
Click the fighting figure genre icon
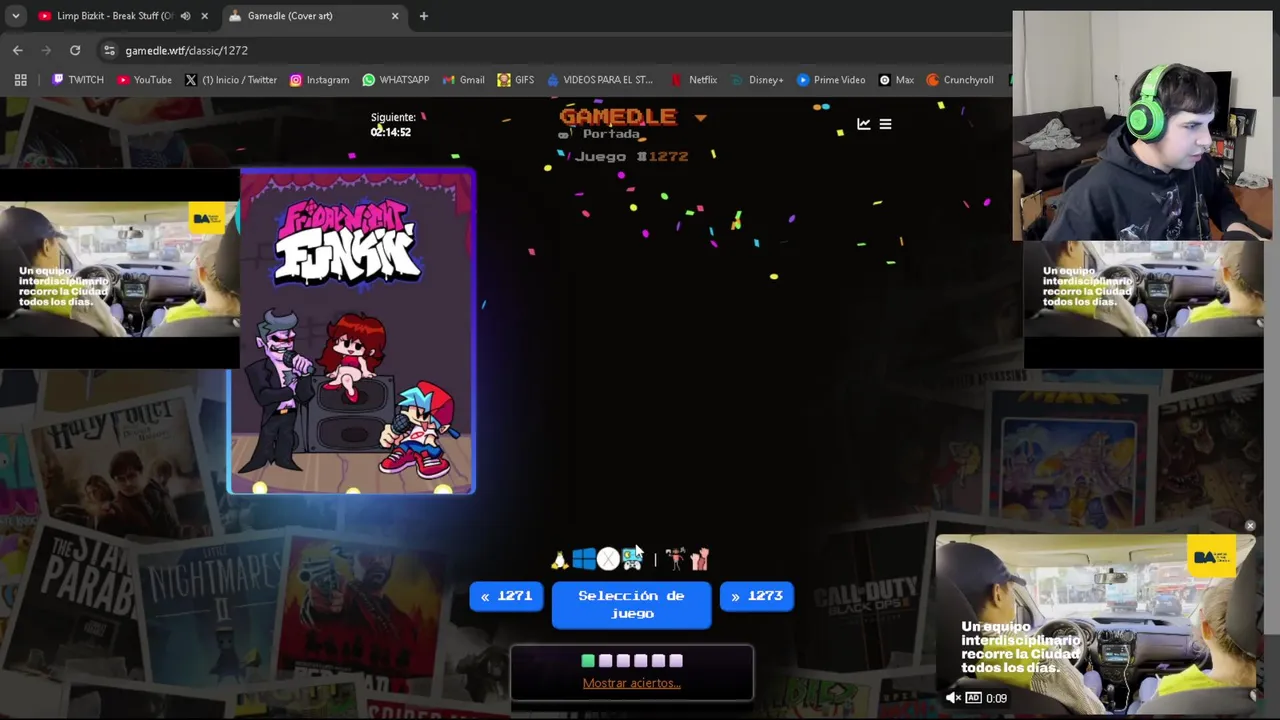click(x=675, y=559)
